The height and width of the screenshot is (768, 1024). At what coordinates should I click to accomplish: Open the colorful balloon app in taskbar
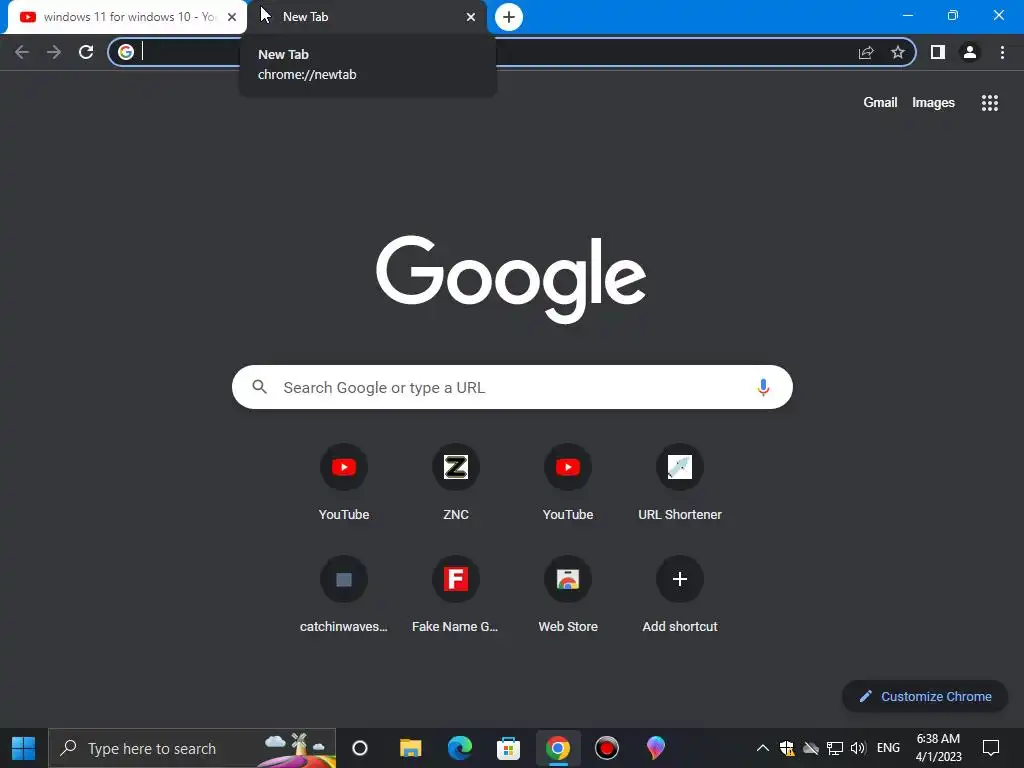656,748
